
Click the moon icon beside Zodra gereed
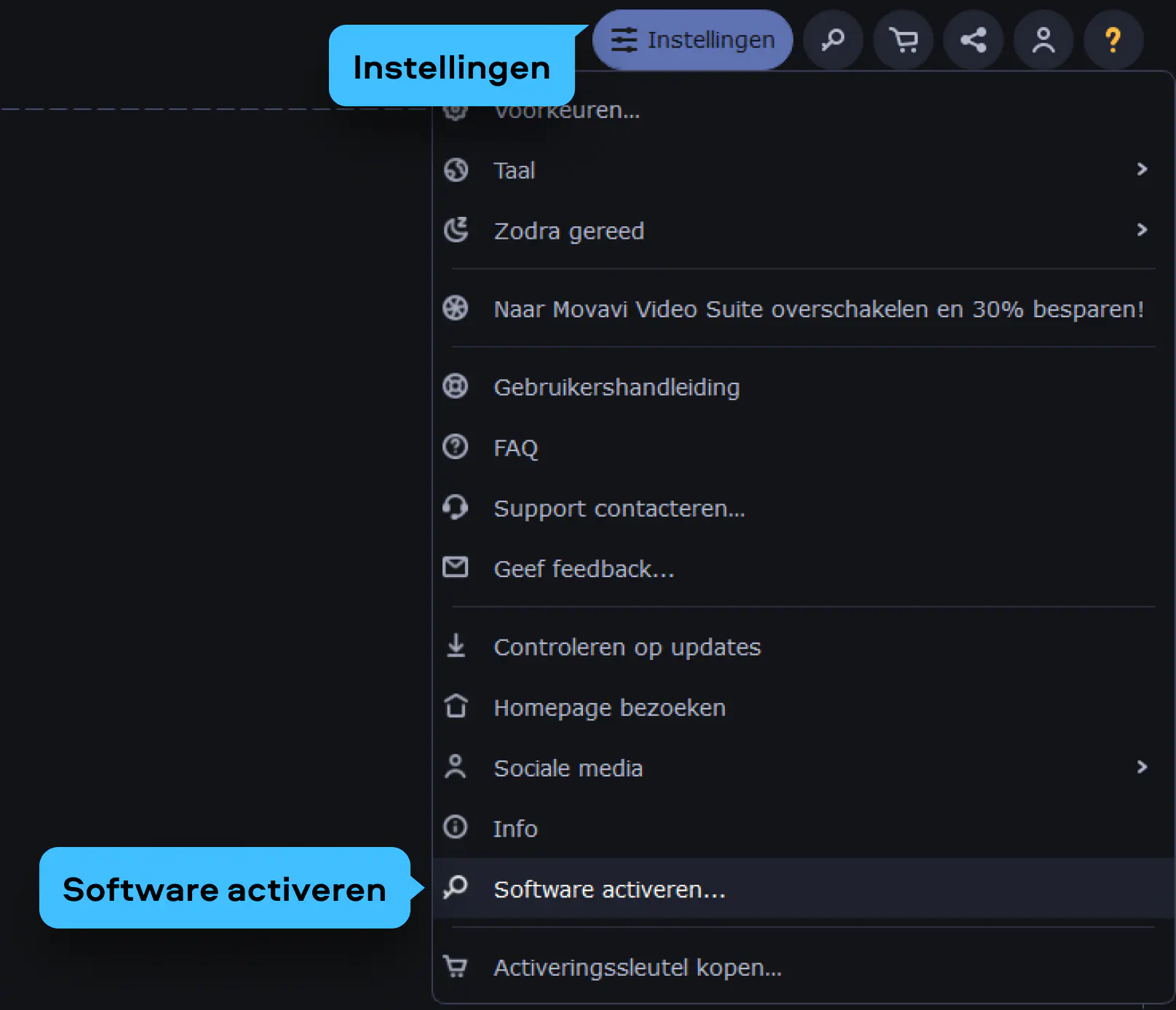[x=456, y=230]
